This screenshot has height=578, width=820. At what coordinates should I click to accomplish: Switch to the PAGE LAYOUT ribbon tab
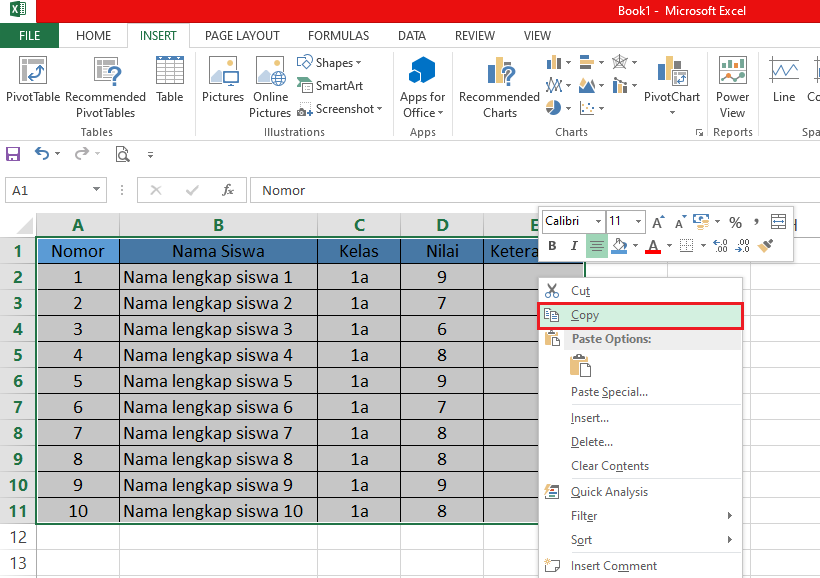[x=241, y=35]
